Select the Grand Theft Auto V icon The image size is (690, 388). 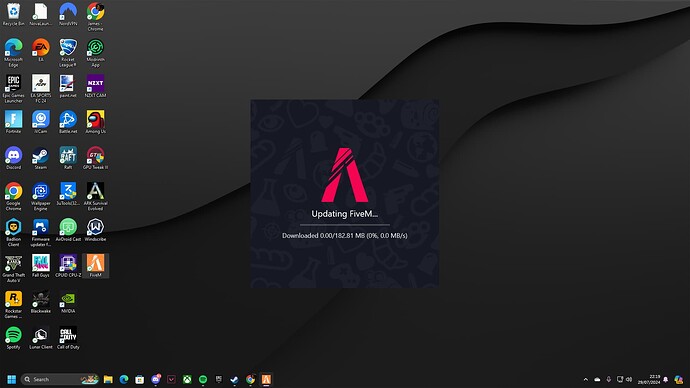[x=14, y=268]
